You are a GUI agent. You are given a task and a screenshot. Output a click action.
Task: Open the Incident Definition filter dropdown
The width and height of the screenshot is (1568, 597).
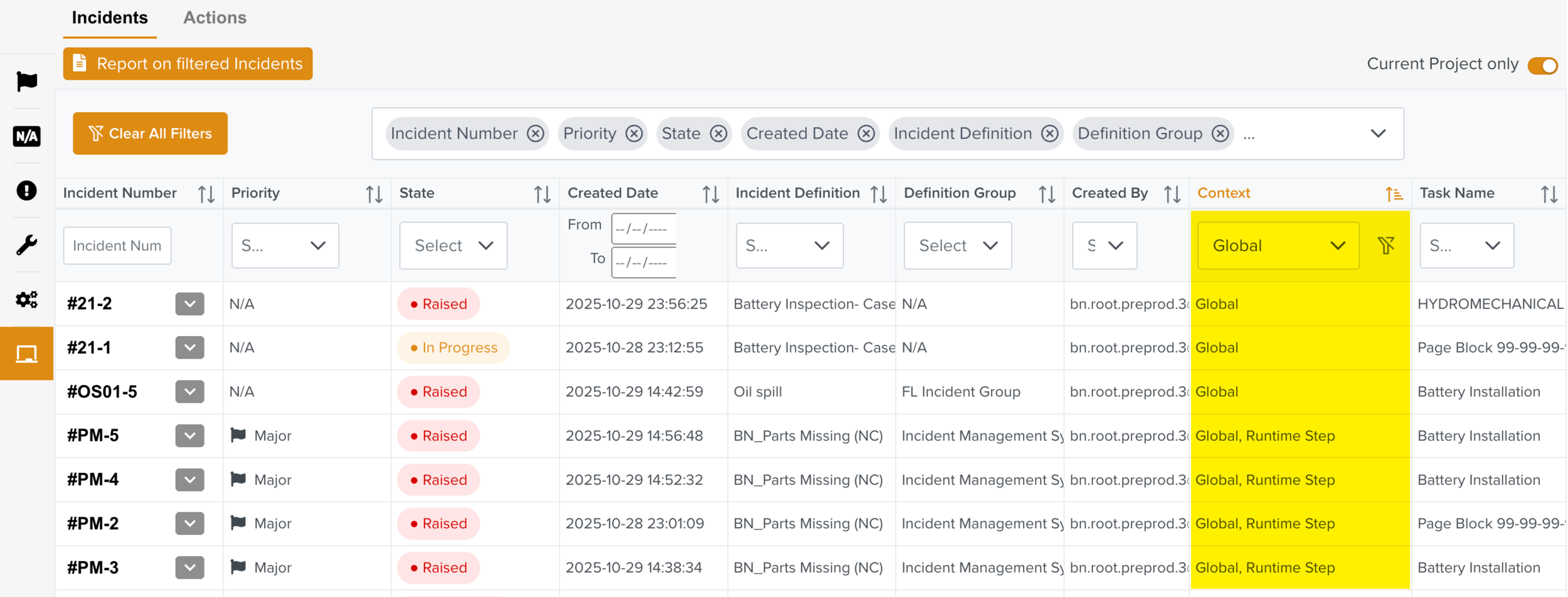[x=789, y=246]
